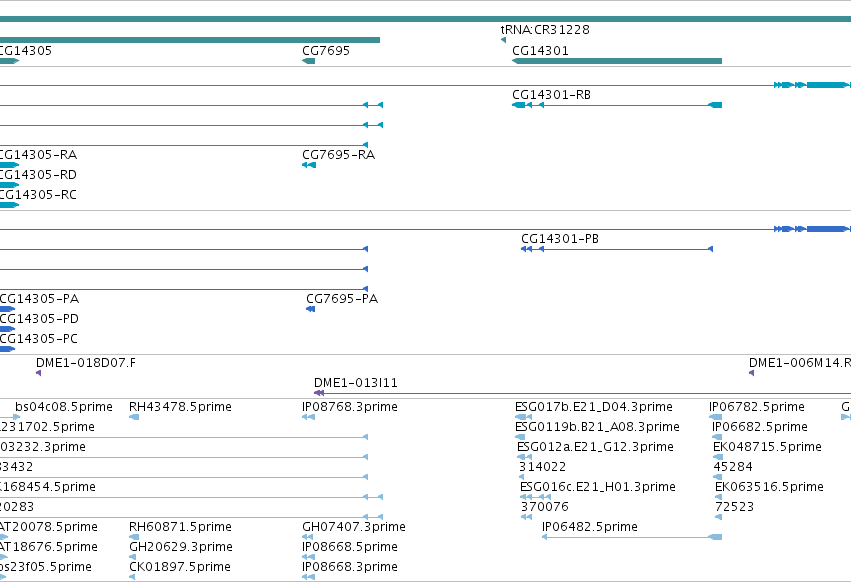Select the EST ending in 03232.3prime
The height and width of the screenshot is (582, 851).
[43, 447]
